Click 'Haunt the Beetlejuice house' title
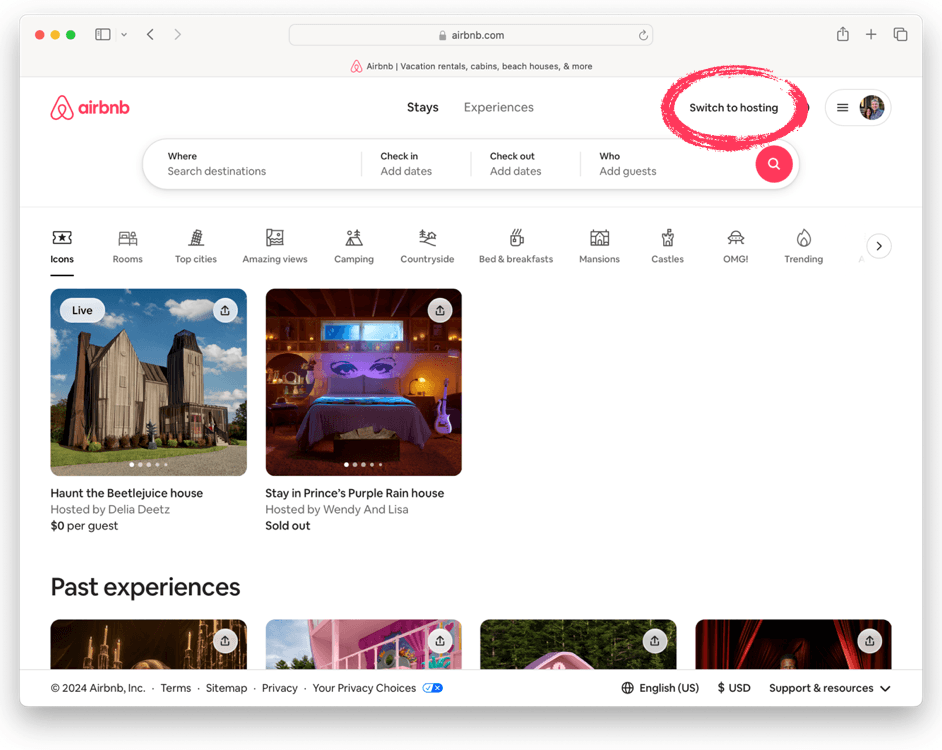 point(127,493)
